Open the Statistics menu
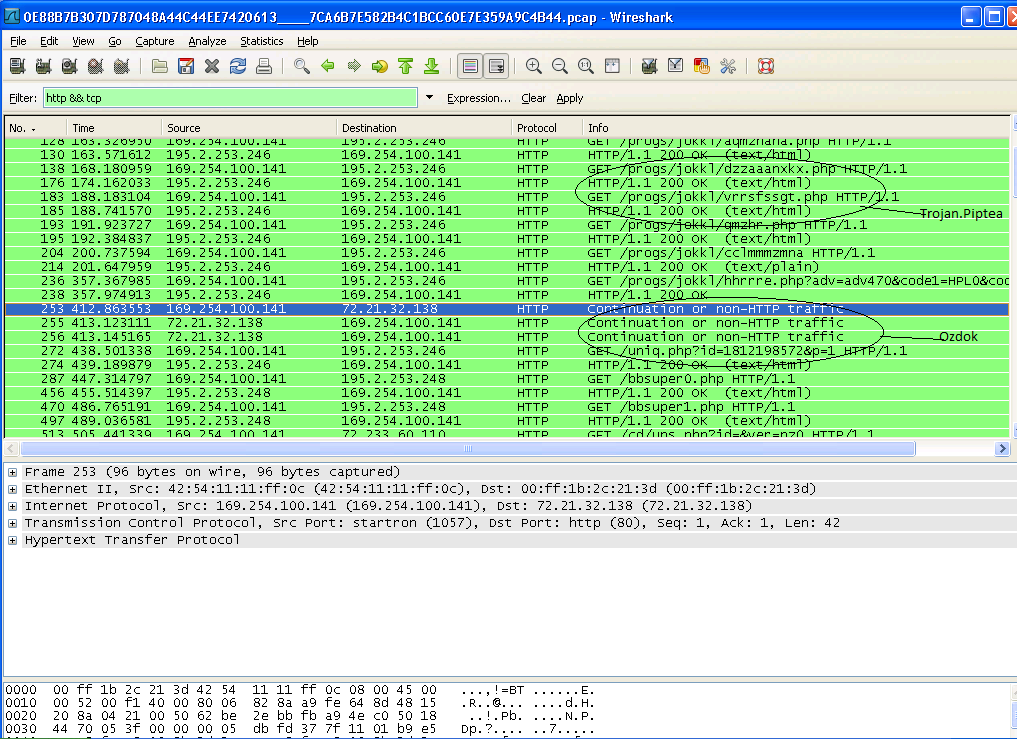This screenshot has width=1017, height=739. 261,41
